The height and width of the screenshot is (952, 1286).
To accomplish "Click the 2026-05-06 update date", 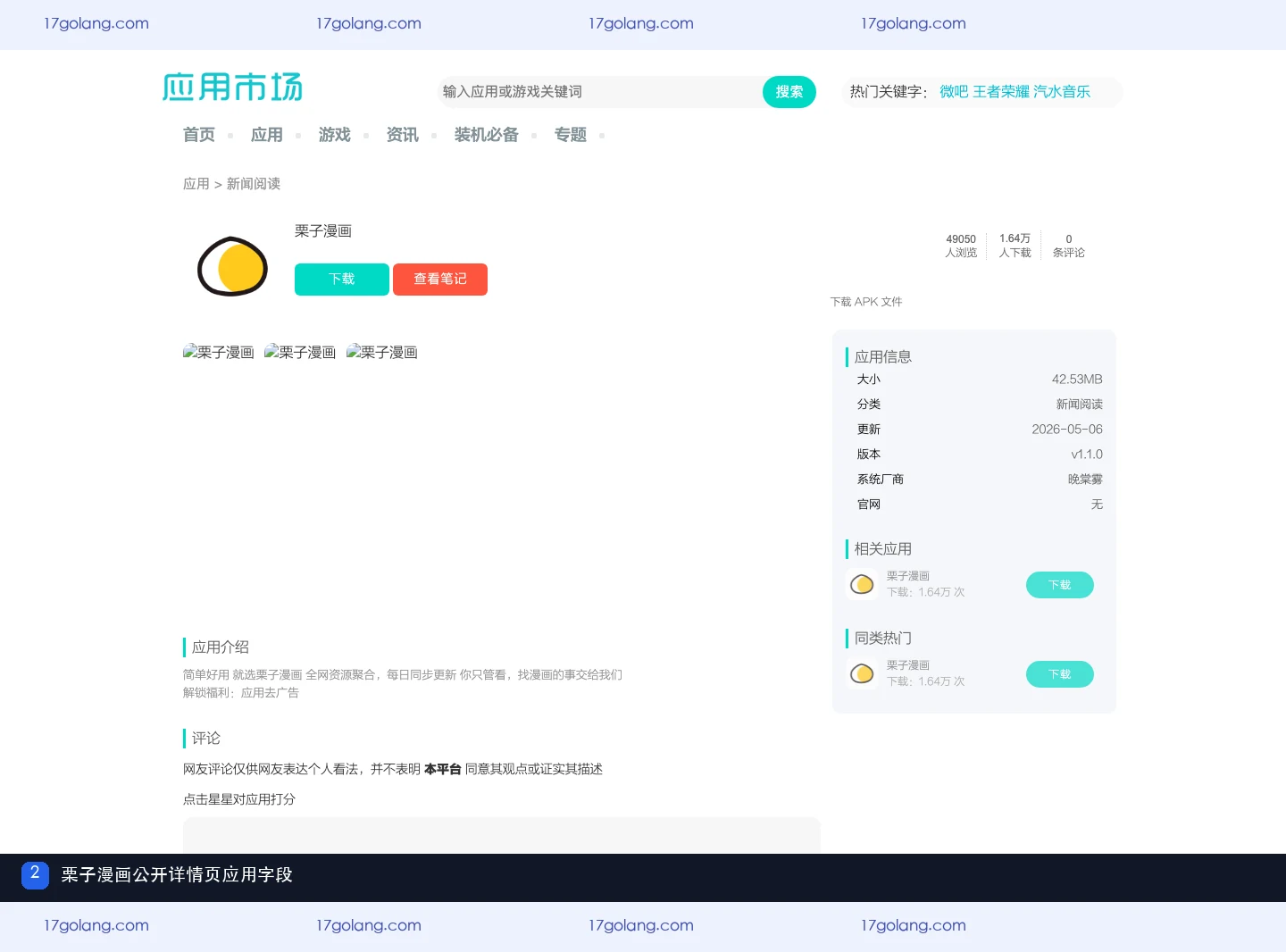I will coord(1067,430).
